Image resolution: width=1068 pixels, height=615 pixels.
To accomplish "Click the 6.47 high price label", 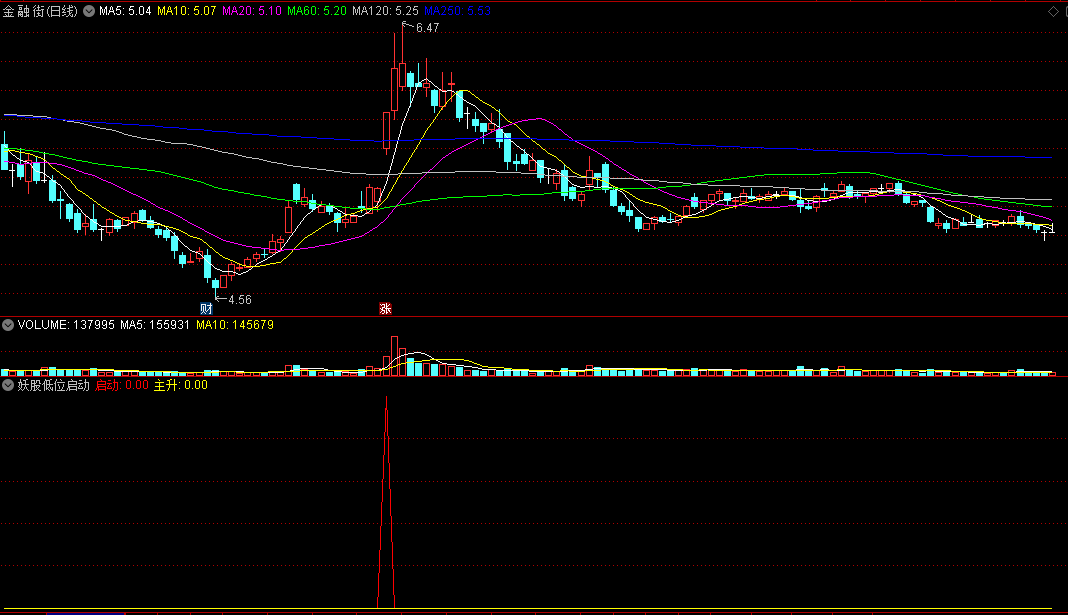I will pos(428,28).
